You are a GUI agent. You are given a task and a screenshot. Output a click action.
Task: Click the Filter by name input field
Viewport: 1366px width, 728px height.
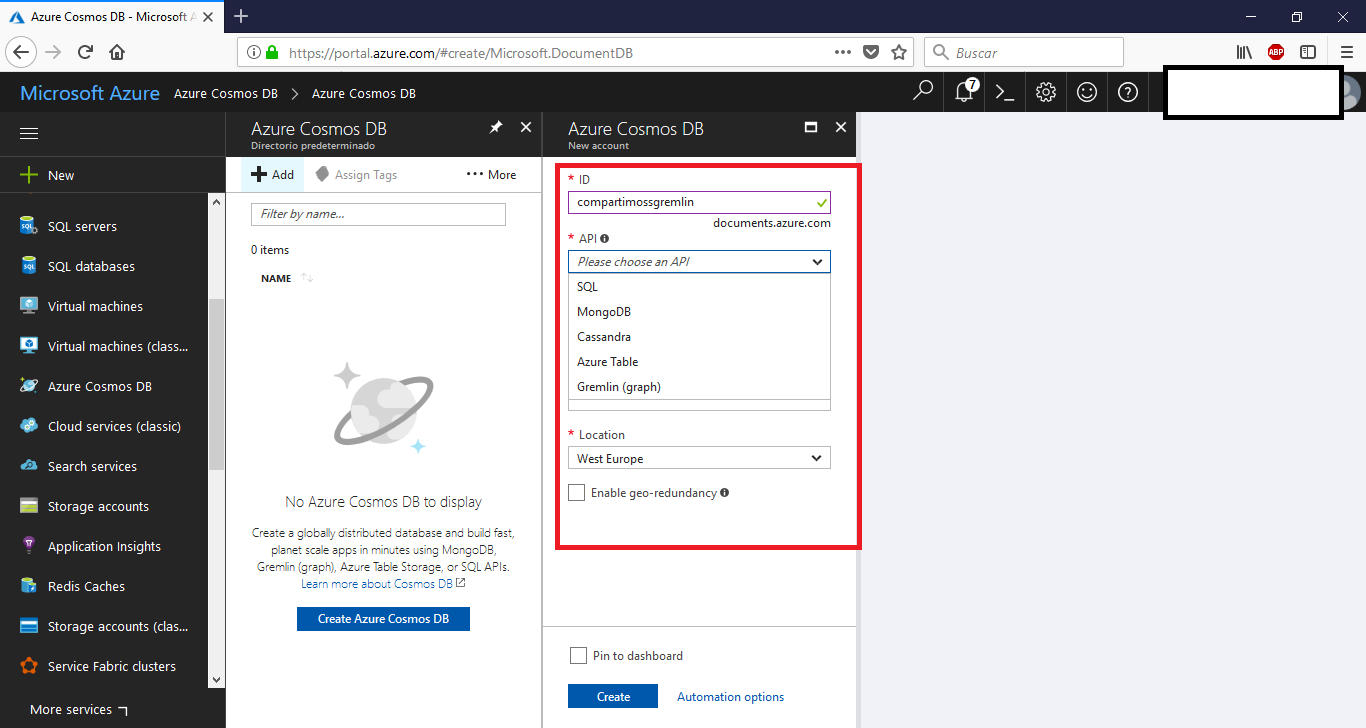378,214
